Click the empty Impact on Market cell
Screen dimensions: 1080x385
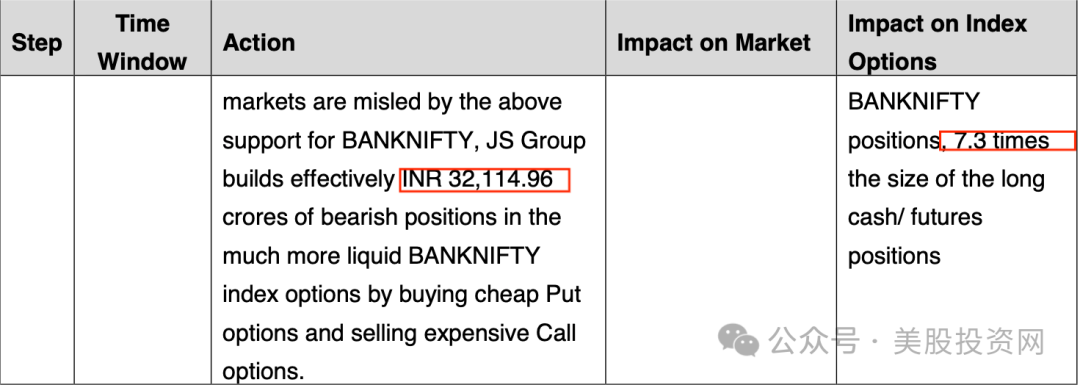[x=721, y=229]
